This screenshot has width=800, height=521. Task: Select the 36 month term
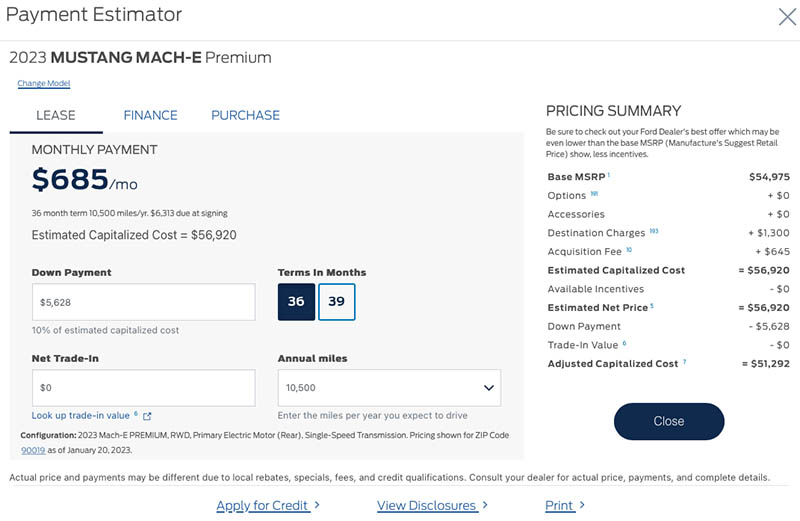(x=296, y=302)
